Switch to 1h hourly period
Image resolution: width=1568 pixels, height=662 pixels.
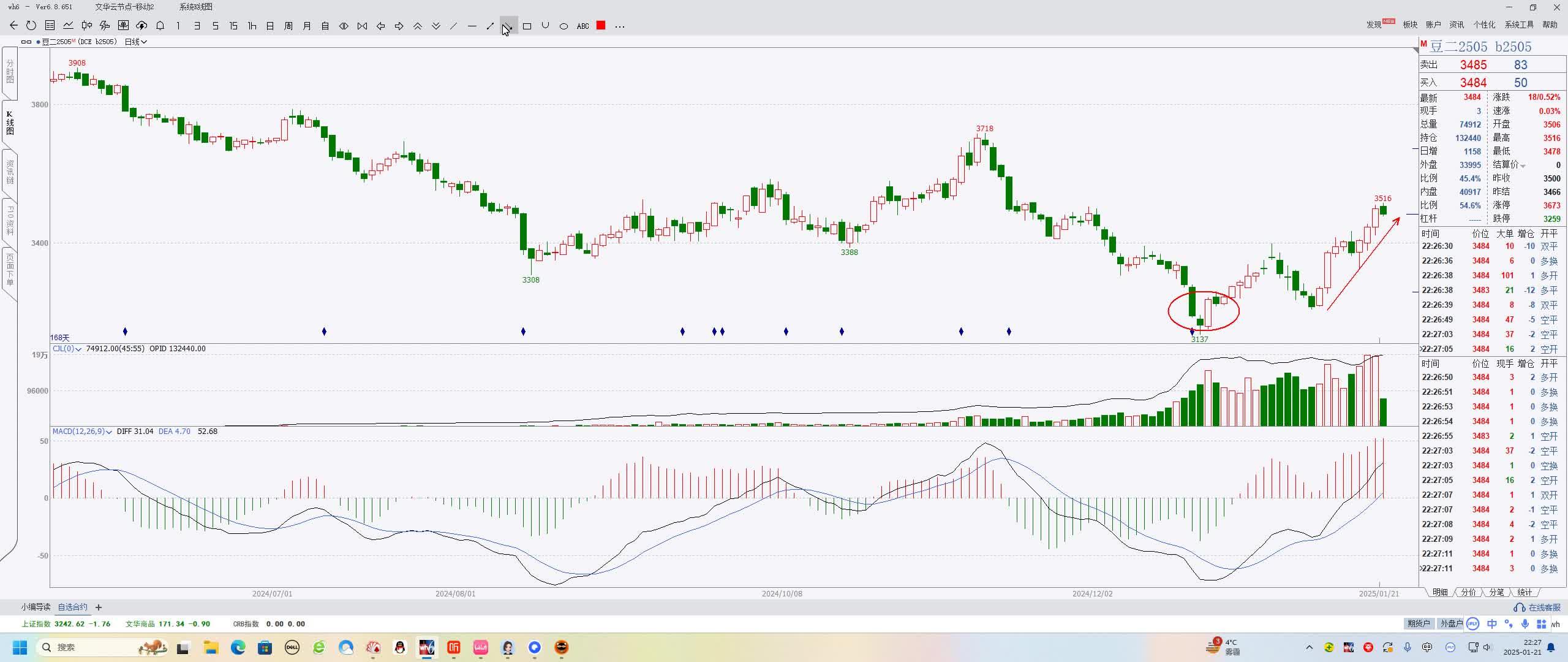click(252, 26)
